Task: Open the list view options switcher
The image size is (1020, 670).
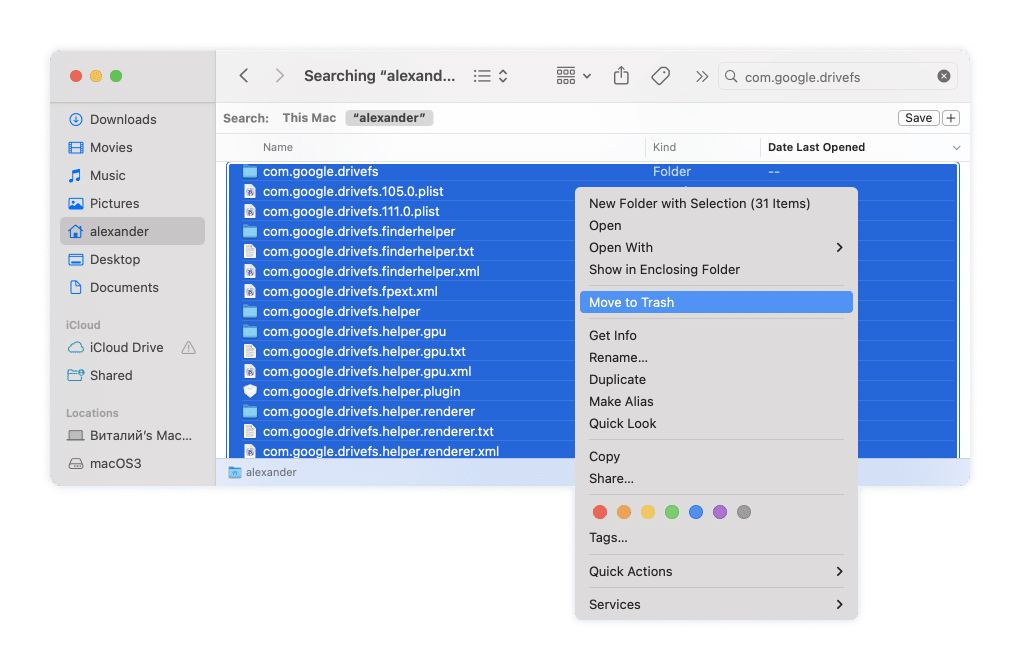Action: point(491,76)
